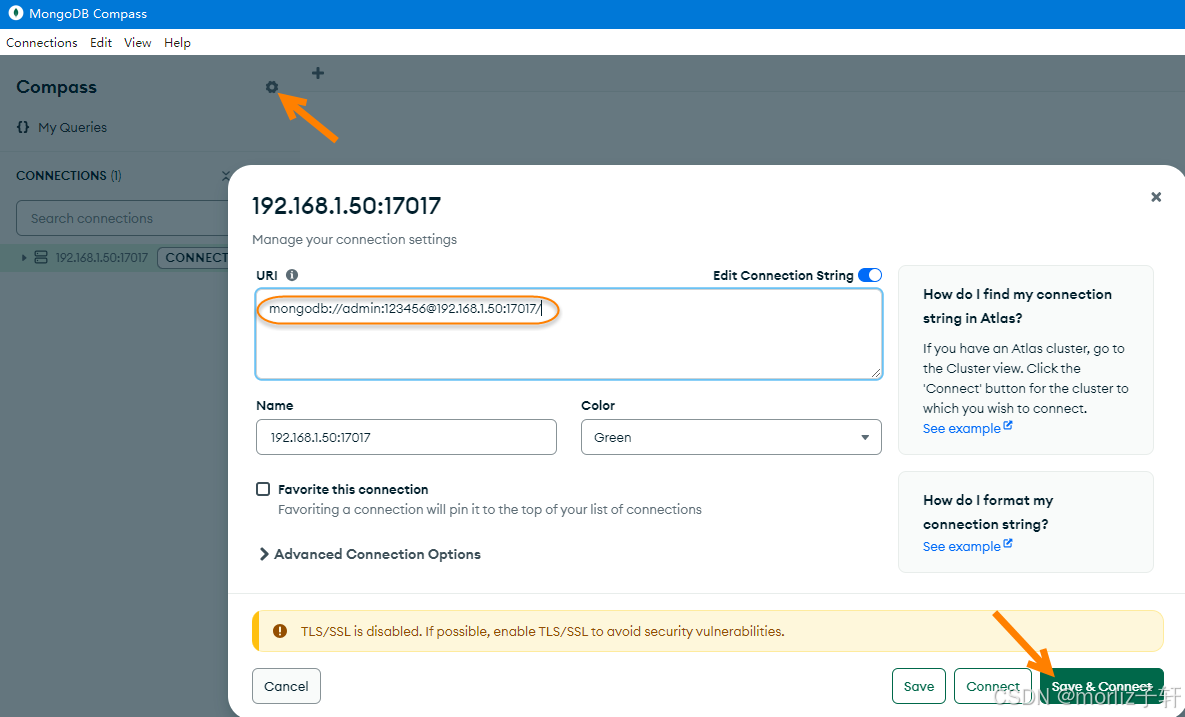Open See example link for formatting connection string
Screen dimensions: 1185x717
[967, 545]
